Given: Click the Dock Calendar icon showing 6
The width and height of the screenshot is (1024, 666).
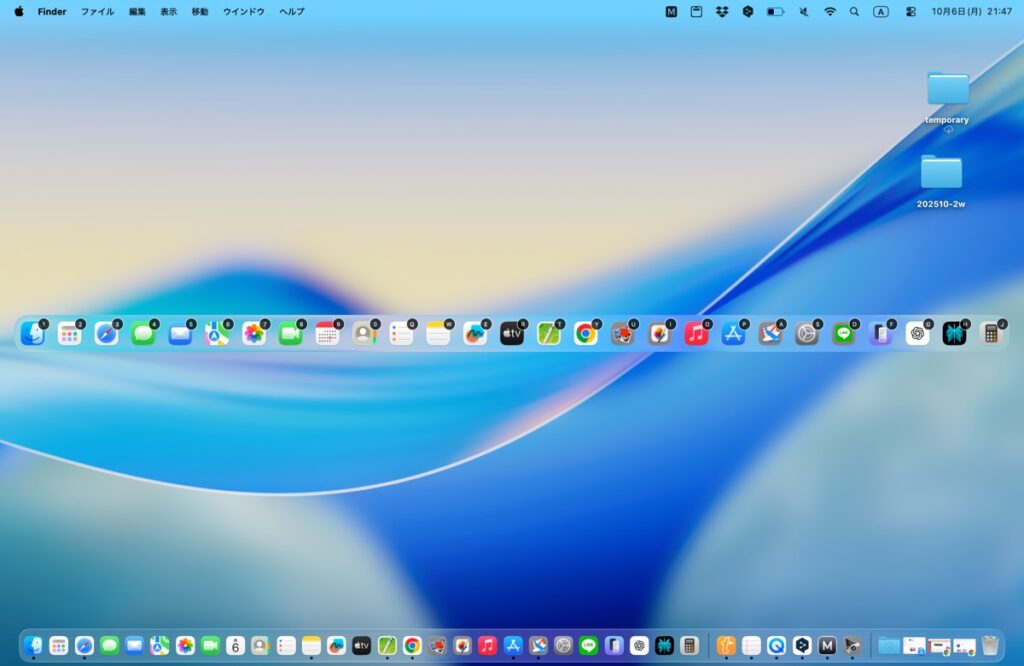Looking at the screenshot, I should tap(235, 645).
